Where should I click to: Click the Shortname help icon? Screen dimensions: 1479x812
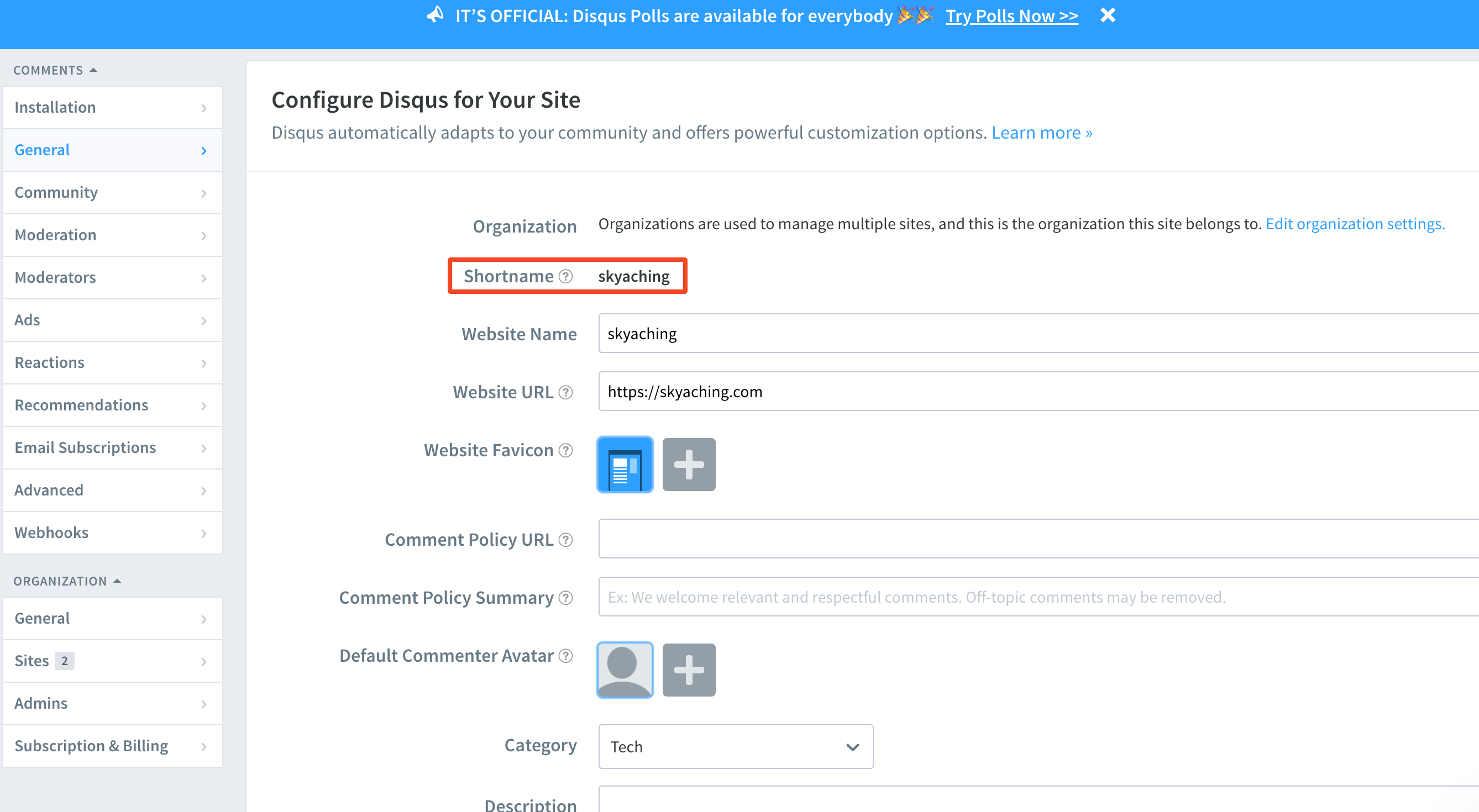(565, 277)
